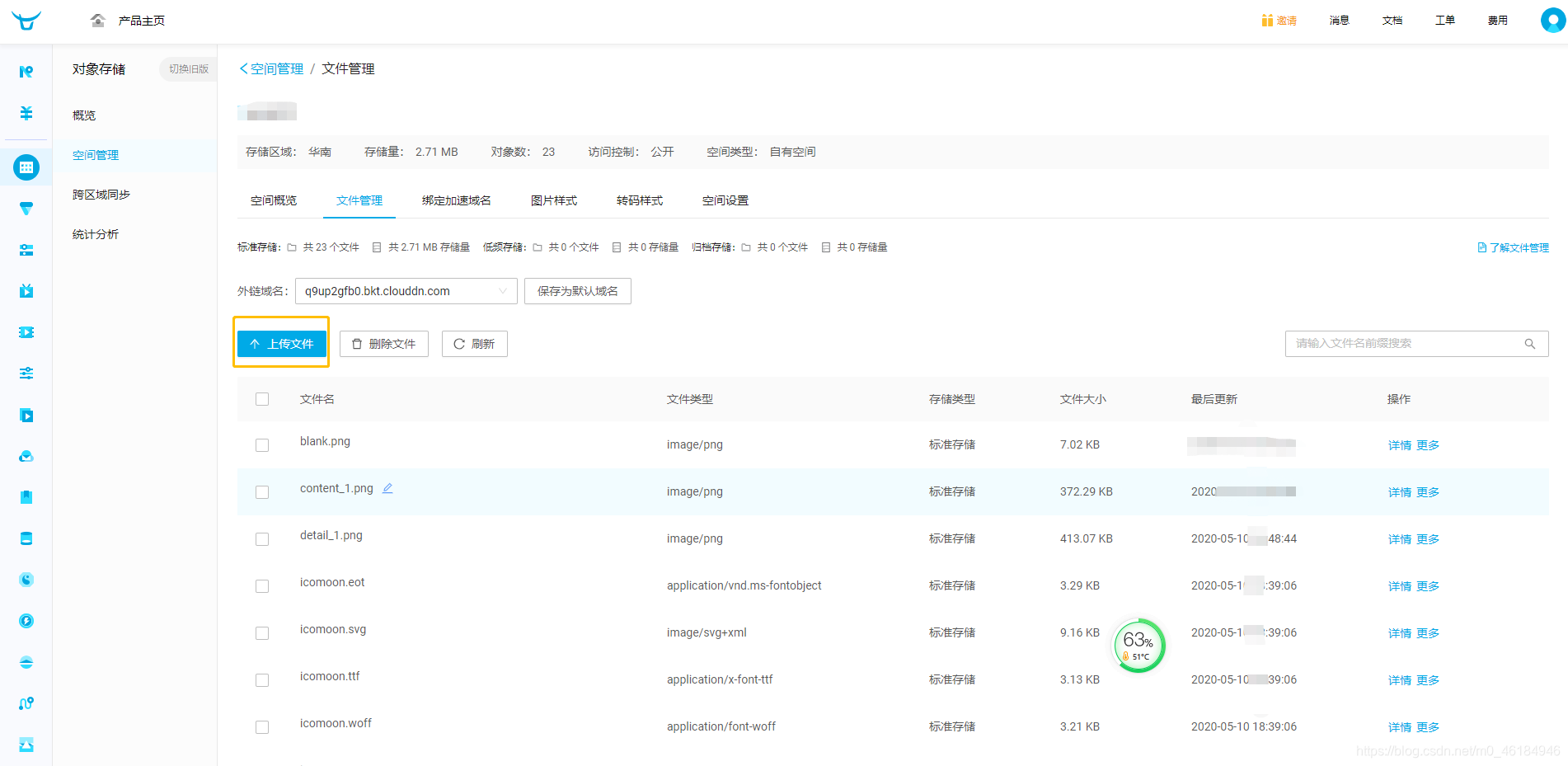Select the object storage grid sidebar icon

pyautogui.click(x=26, y=167)
